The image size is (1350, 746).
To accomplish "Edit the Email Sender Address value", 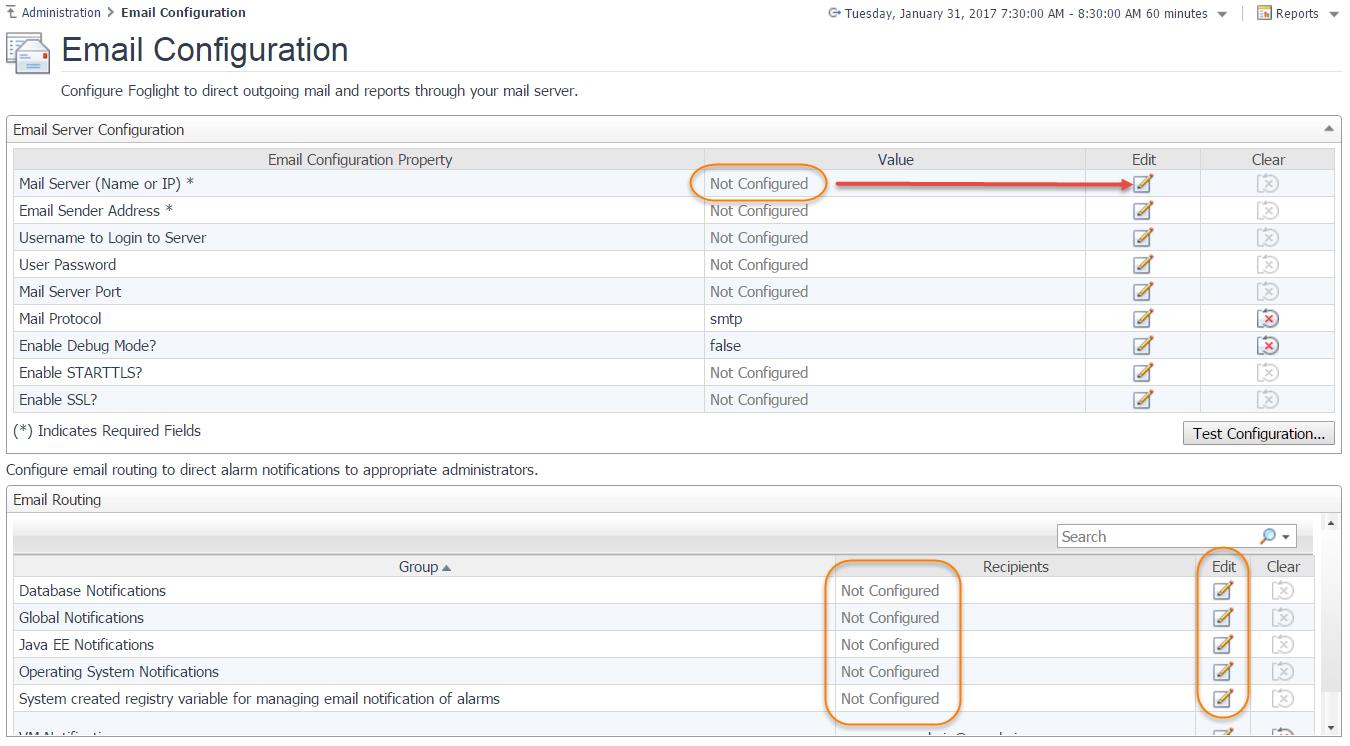I will (1143, 211).
